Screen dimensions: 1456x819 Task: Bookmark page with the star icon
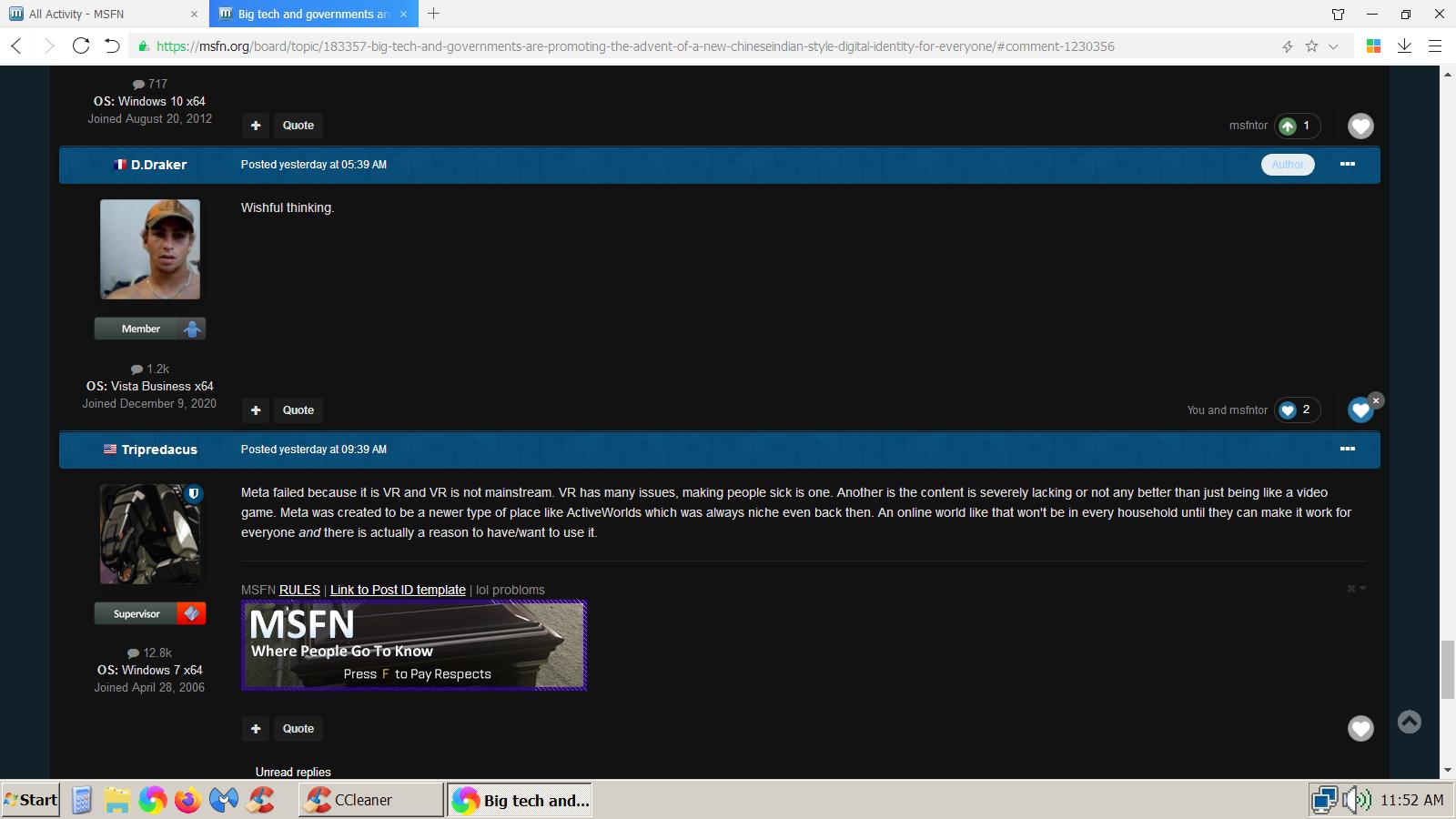click(x=1311, y=46)
